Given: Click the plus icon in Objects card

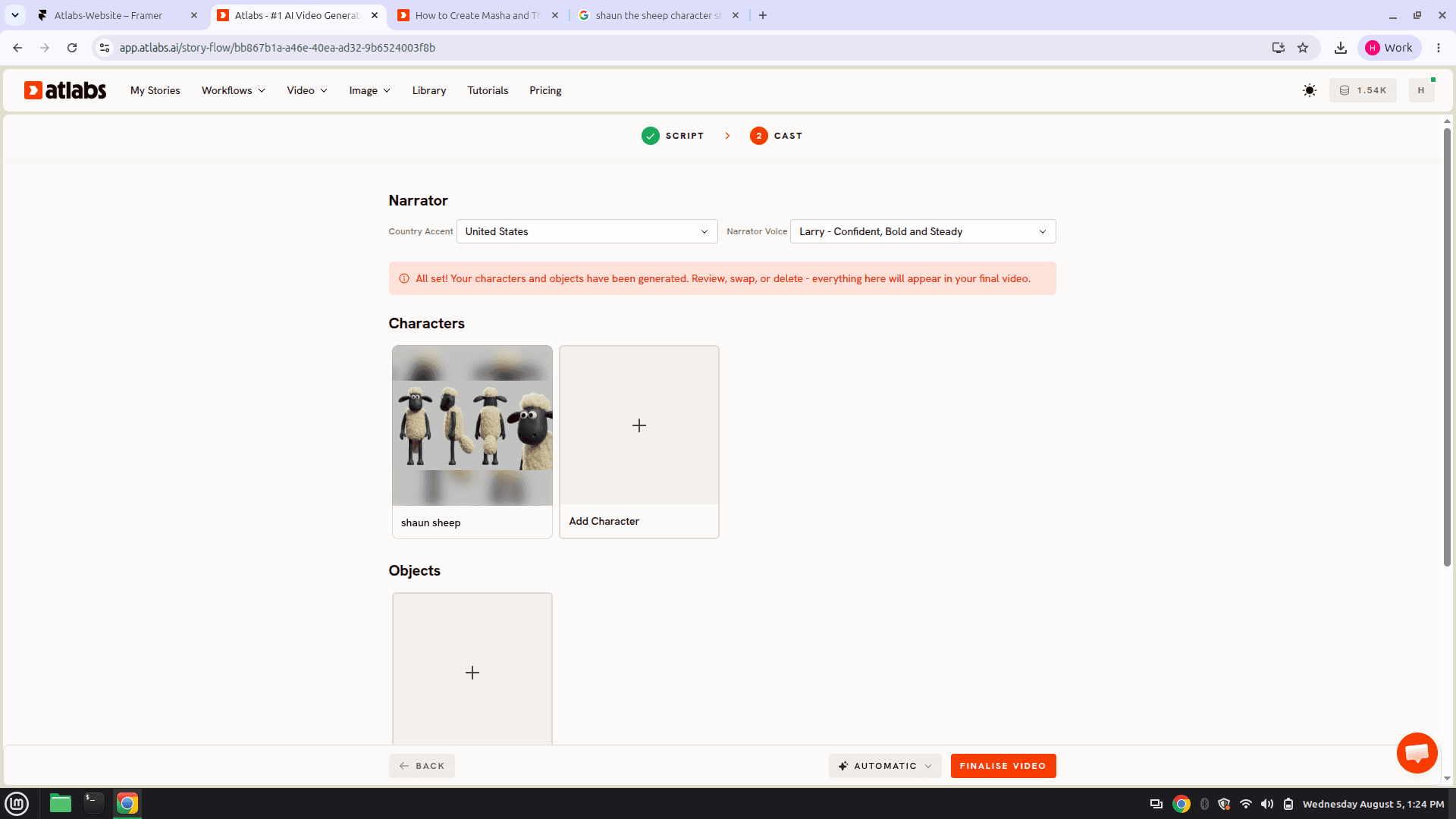Looking at the screenshot, I should pos(472,673).
